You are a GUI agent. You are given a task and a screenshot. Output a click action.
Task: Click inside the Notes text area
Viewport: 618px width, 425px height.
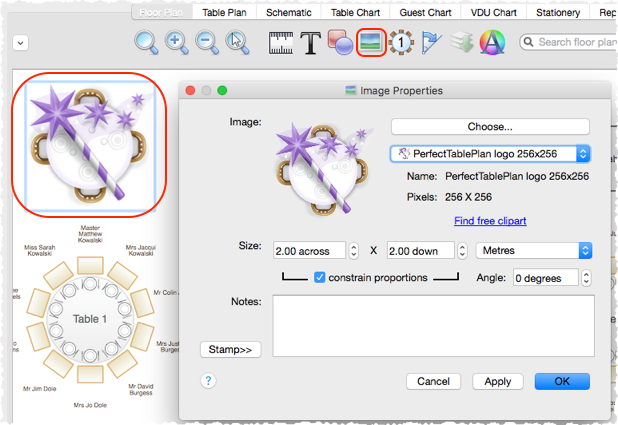pos(433,326)
